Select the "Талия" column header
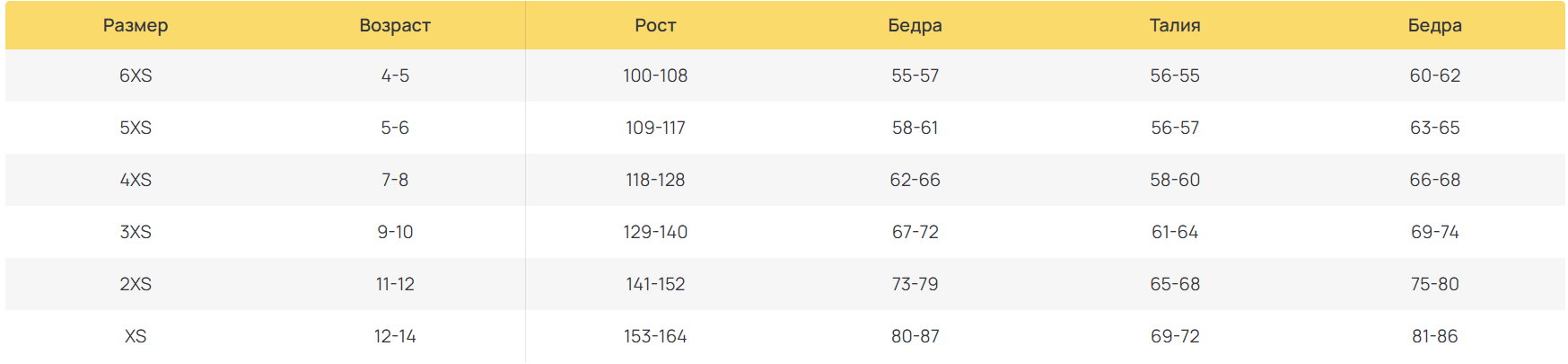Screen dimensions: 1568x364 pyautogui.click(x=1175, y=25)
